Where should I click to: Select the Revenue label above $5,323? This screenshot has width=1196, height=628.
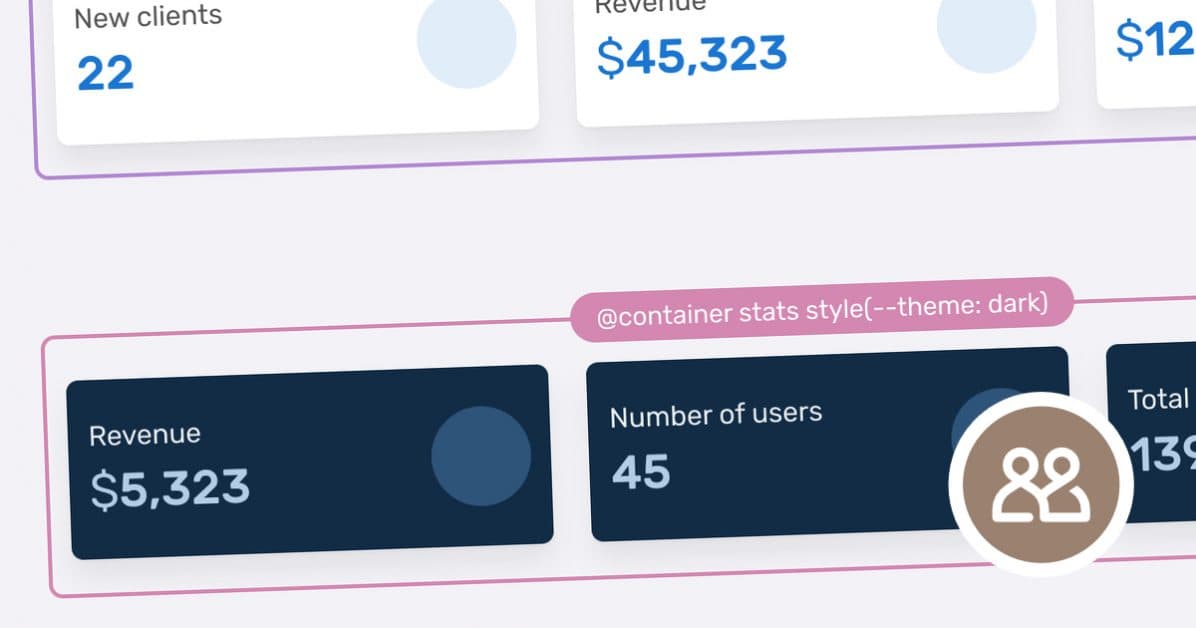pyautogui.click(x=145, y=435)
